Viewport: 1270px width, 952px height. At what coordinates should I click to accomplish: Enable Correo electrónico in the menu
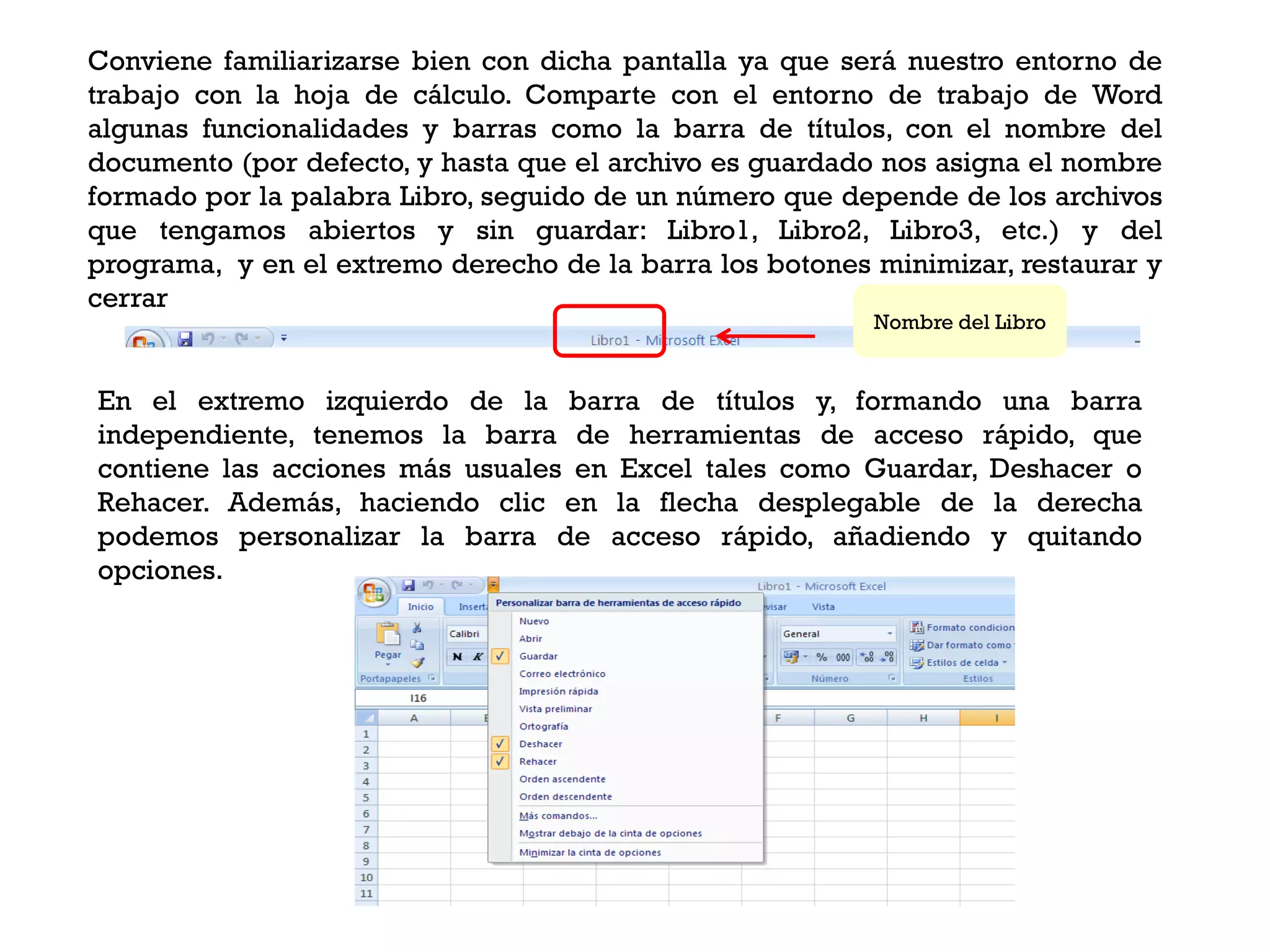click(x=626, y=674)
